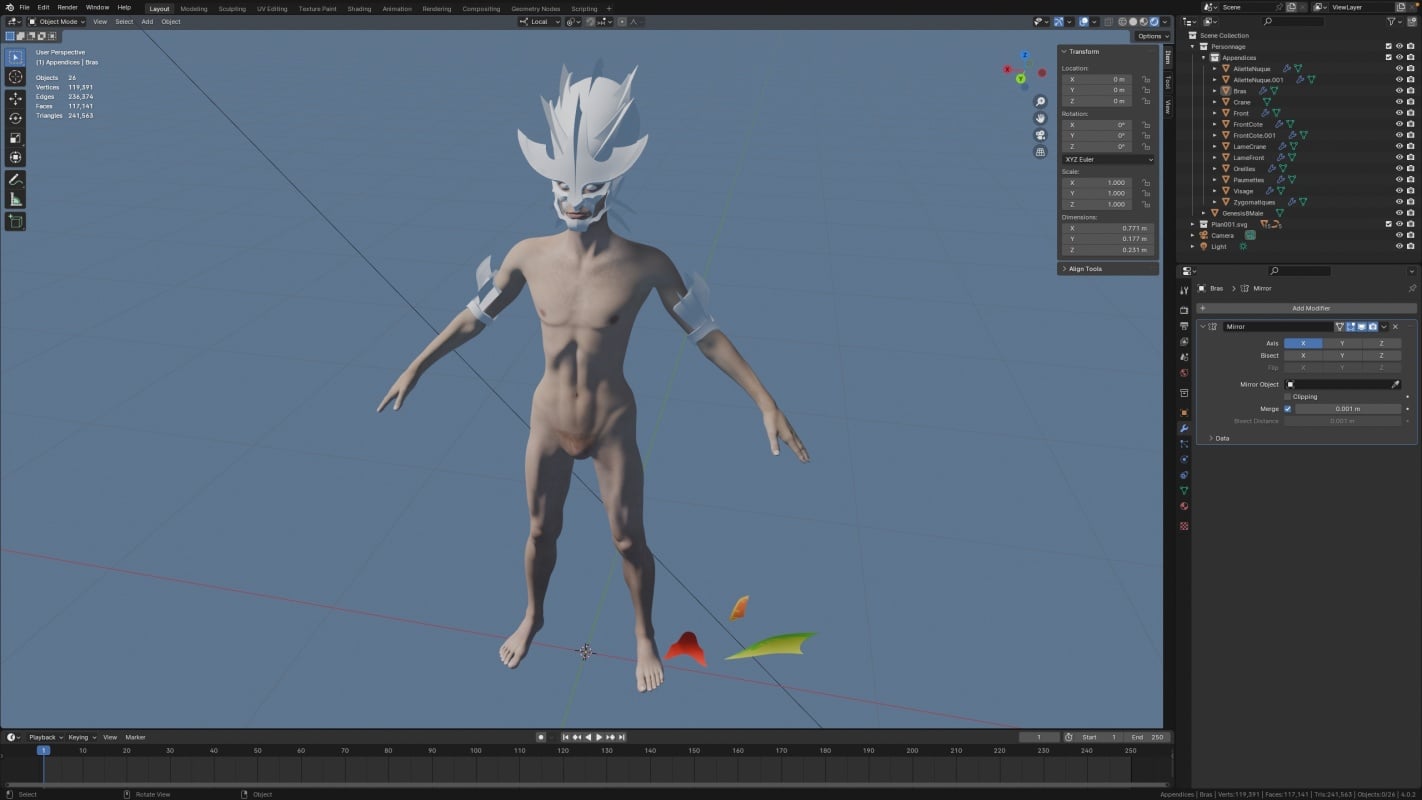This screenshot has height=800, width=1422.
Task: Open the timeline Playback menu
Action: pos(44,737)
